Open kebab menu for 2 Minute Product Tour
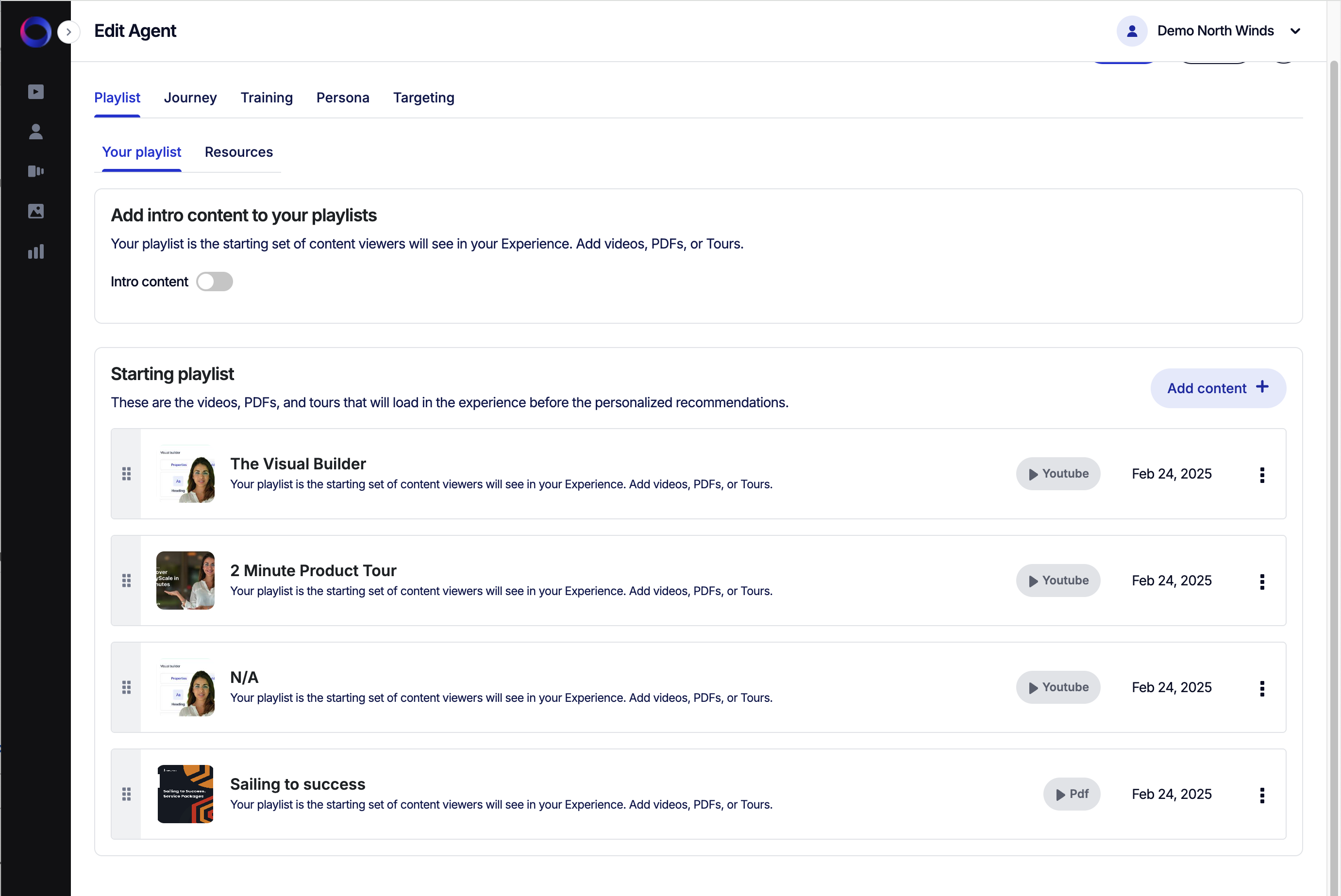Viewport: 1341px width, 896px height. 1261,581
